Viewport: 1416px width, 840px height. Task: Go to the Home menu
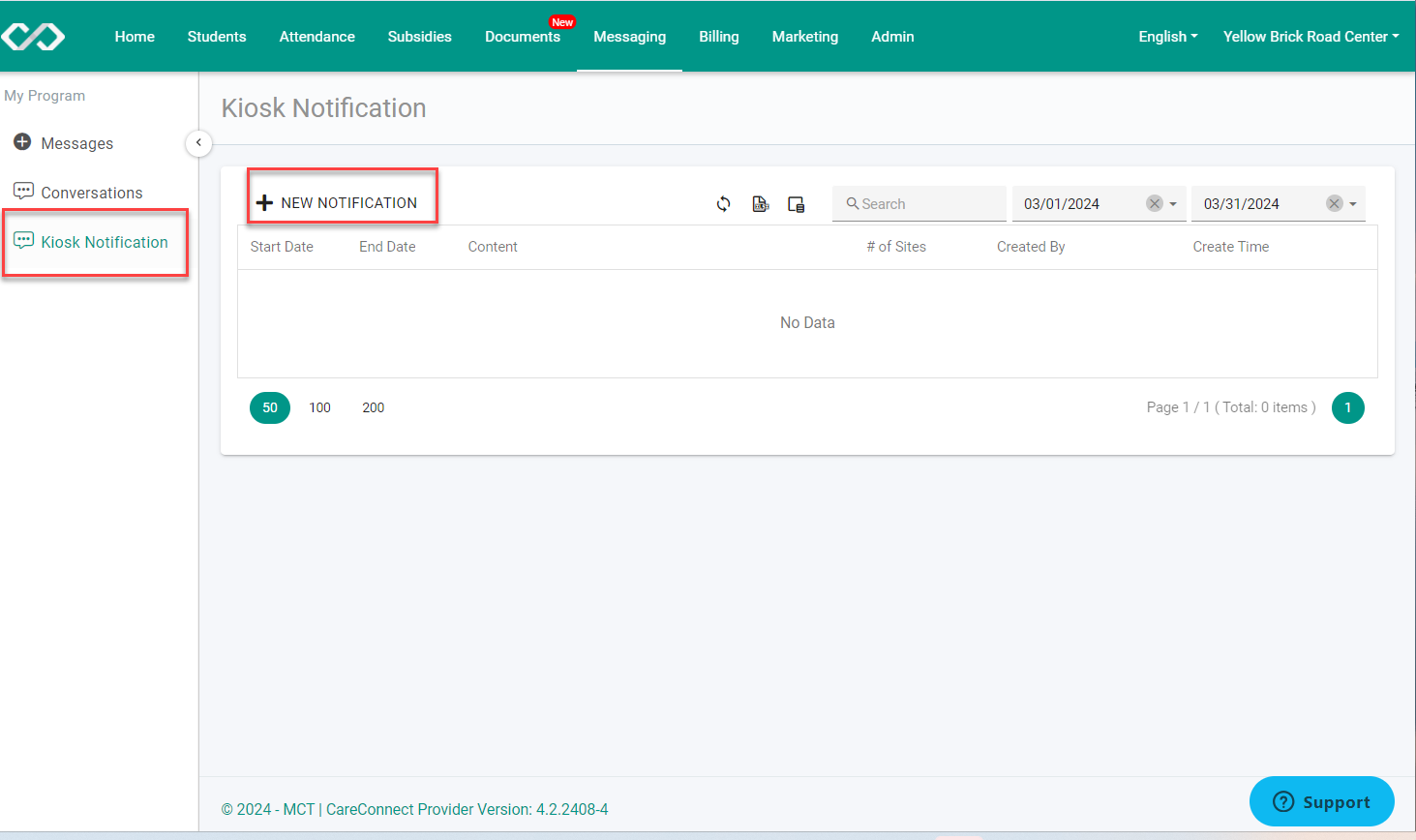coord(135,37)
